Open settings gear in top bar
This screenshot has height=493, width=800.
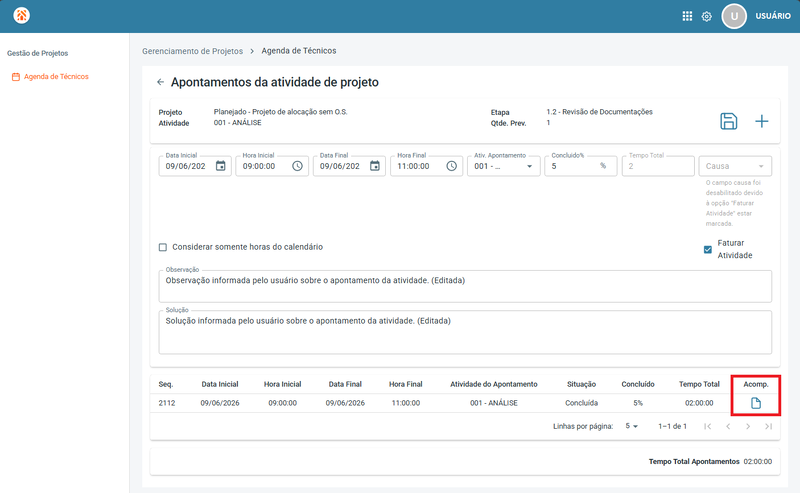coord(707,16)
